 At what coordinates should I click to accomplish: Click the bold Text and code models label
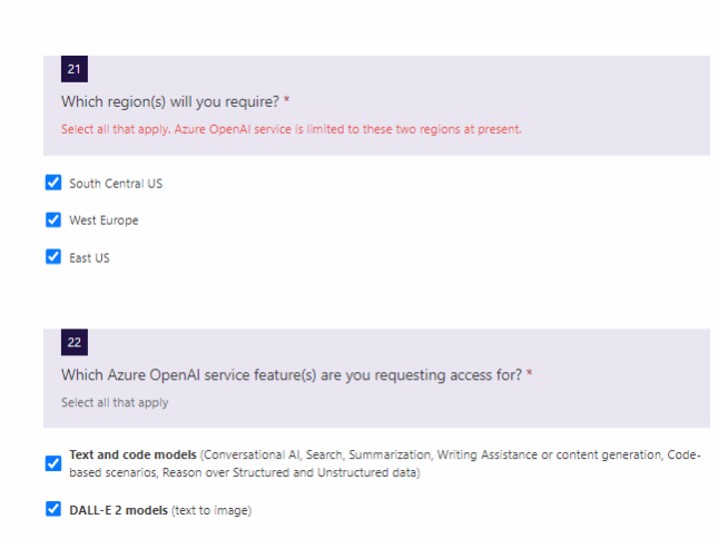coord(133,456)
